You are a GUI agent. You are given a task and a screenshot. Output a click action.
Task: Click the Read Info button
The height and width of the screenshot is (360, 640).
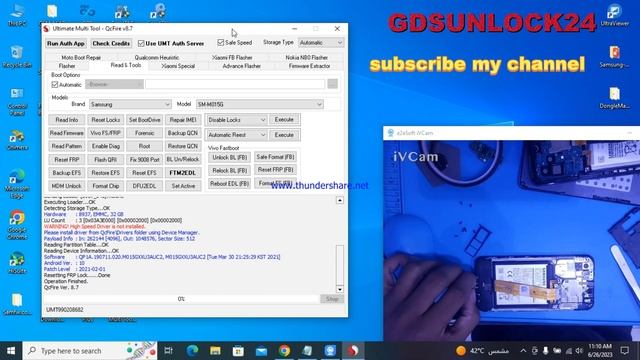point(67,120)
